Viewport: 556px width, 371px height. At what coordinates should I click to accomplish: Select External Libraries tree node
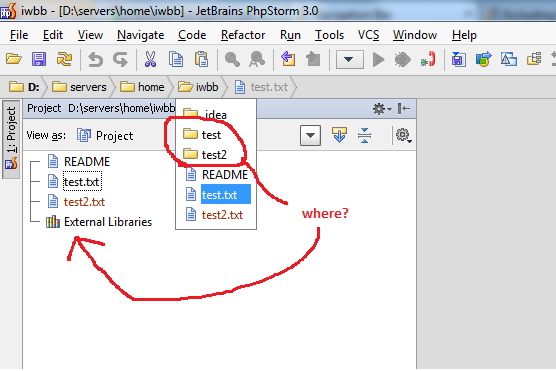[99, 222]
